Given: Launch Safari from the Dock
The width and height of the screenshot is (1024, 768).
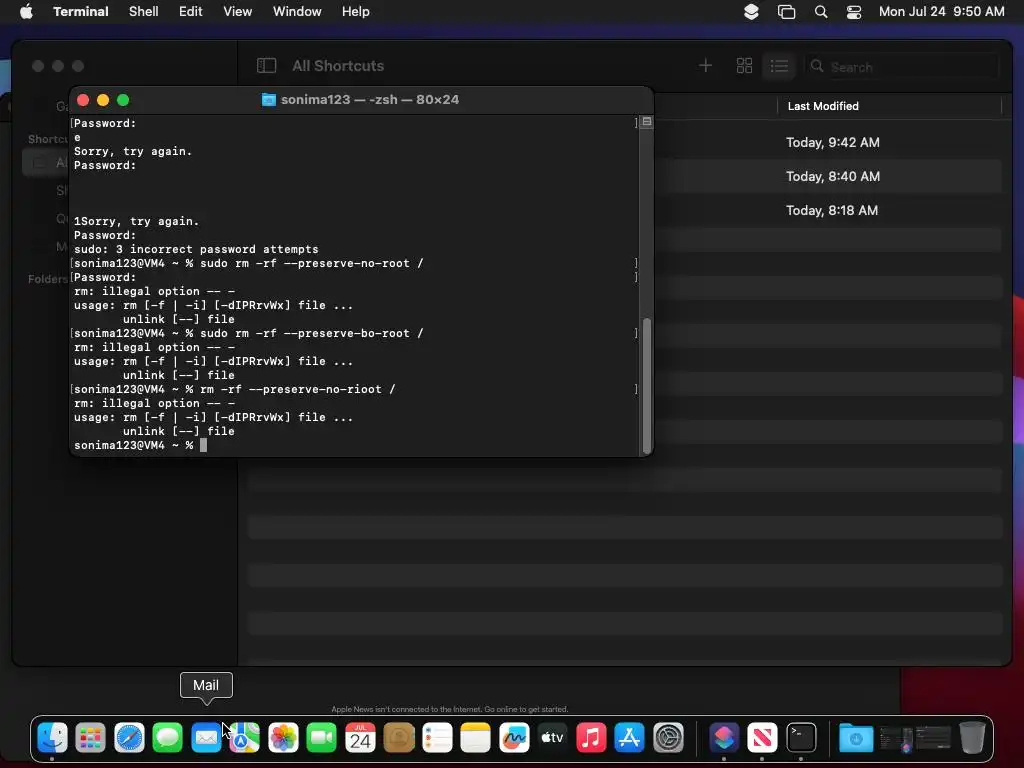Looking at the screenshot, I should pos(129,738).
